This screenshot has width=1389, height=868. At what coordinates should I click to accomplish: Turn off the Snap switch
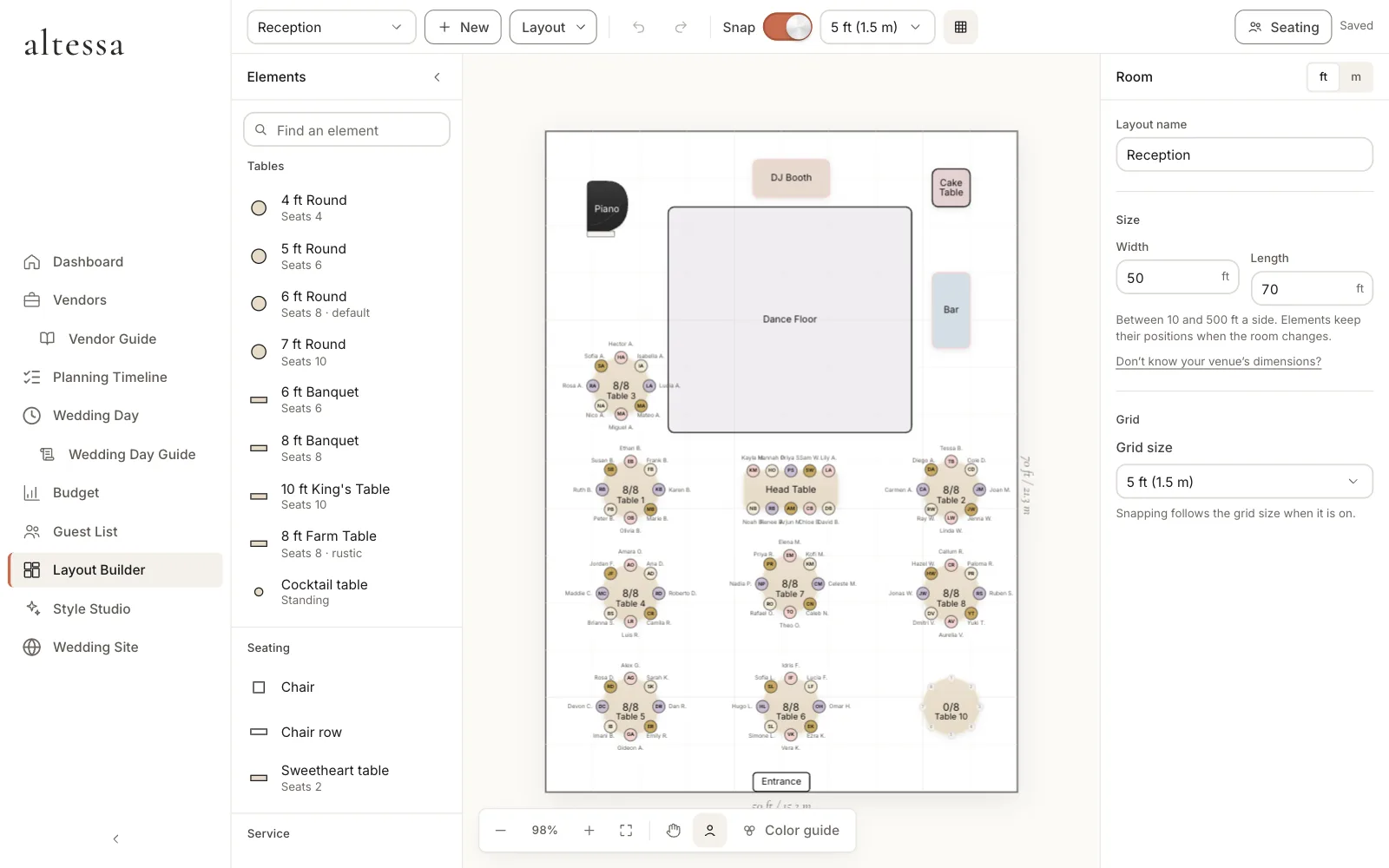(787, 27)
